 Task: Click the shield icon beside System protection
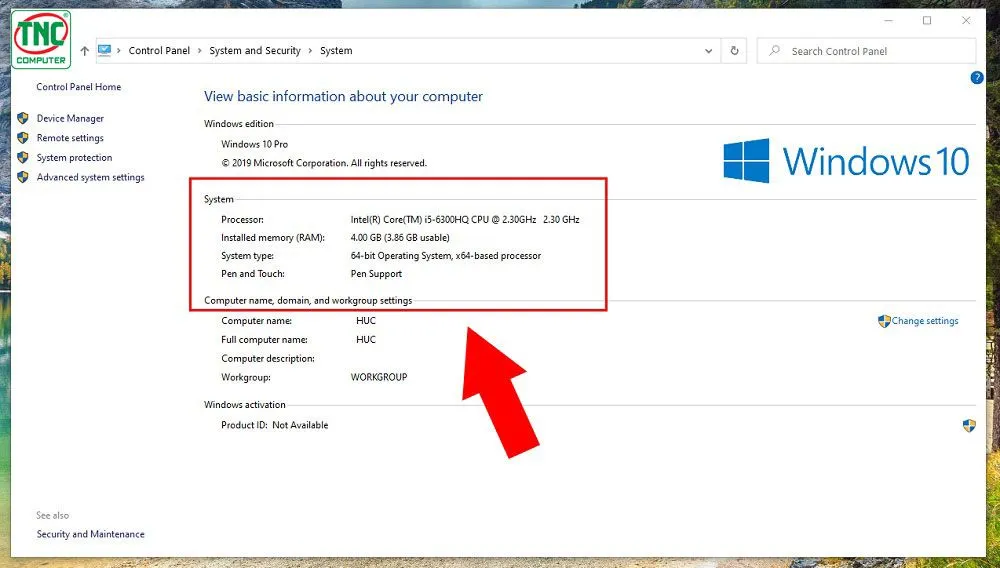click(x=22, y=158)
